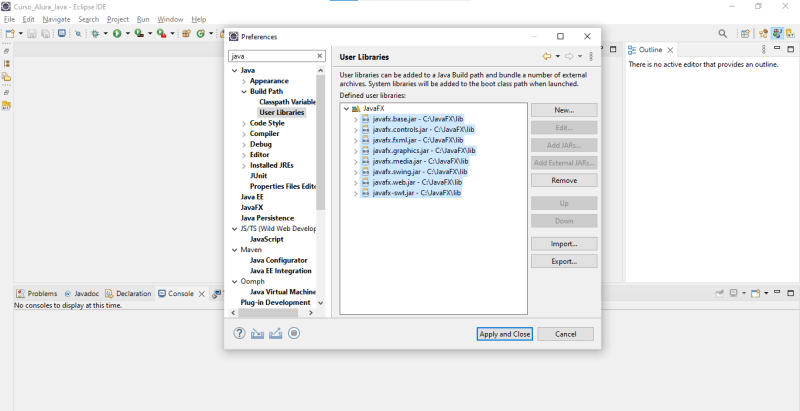Expand the Compiler node
Image resolution: width=800 pixels, height=411 pixels.
[x=244, y=134]
